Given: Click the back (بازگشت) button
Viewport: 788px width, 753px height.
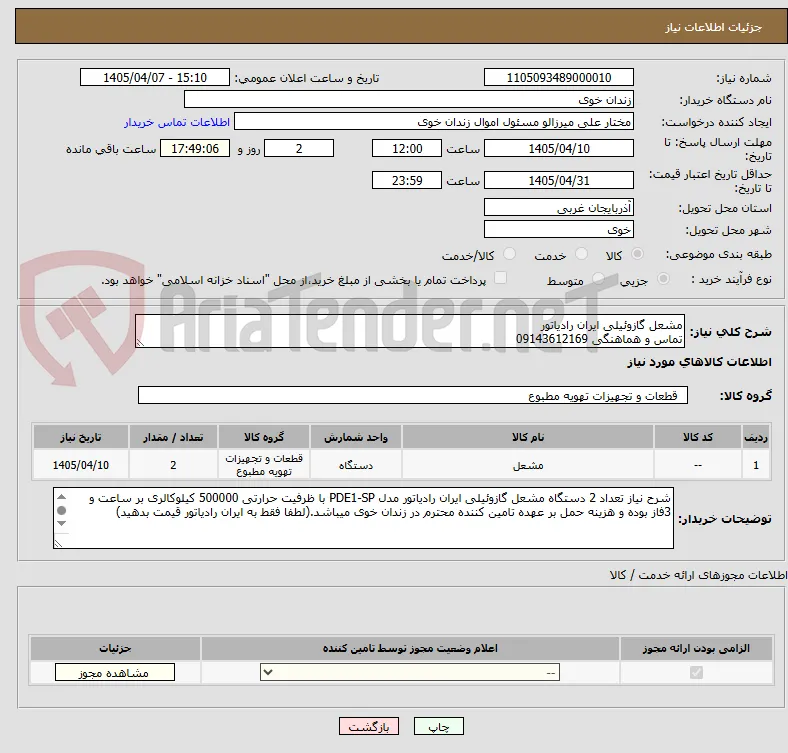Looking at the screenshot, I should 369,726.
